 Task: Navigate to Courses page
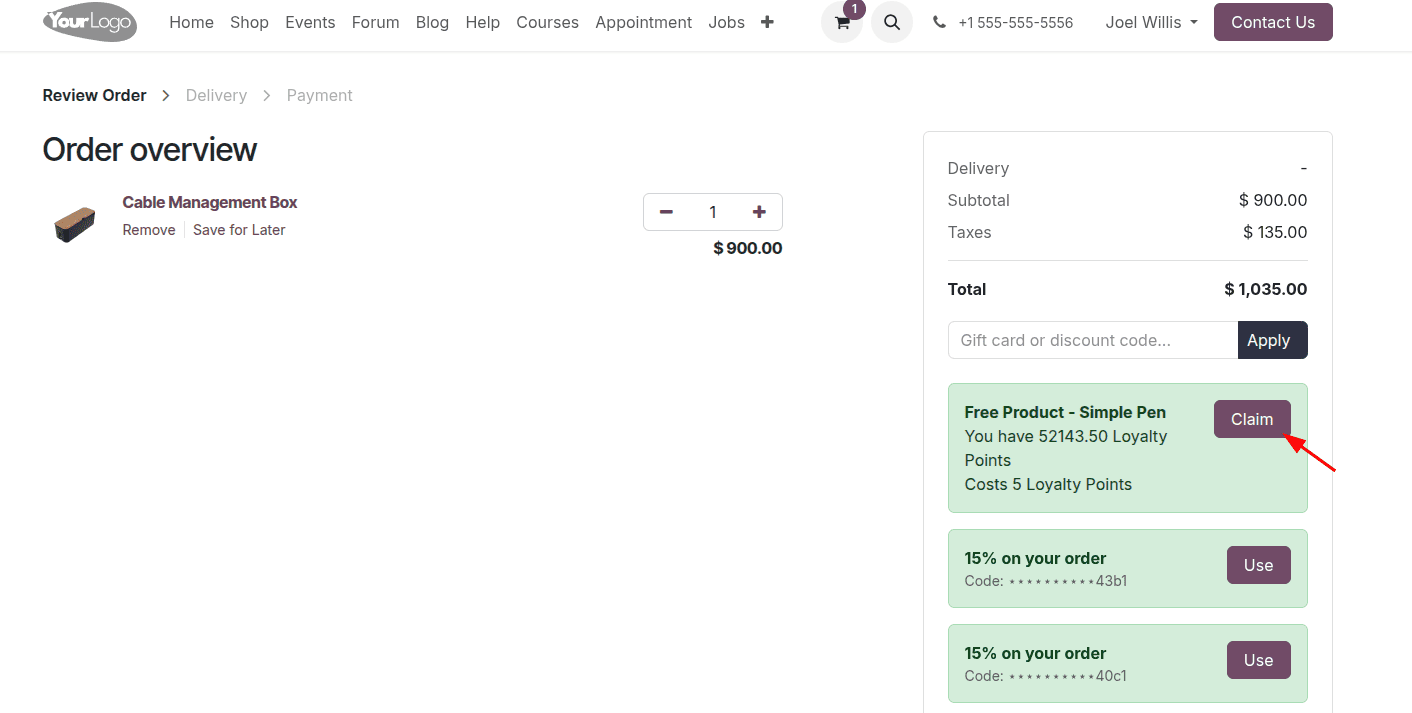(x=547, y=22)
